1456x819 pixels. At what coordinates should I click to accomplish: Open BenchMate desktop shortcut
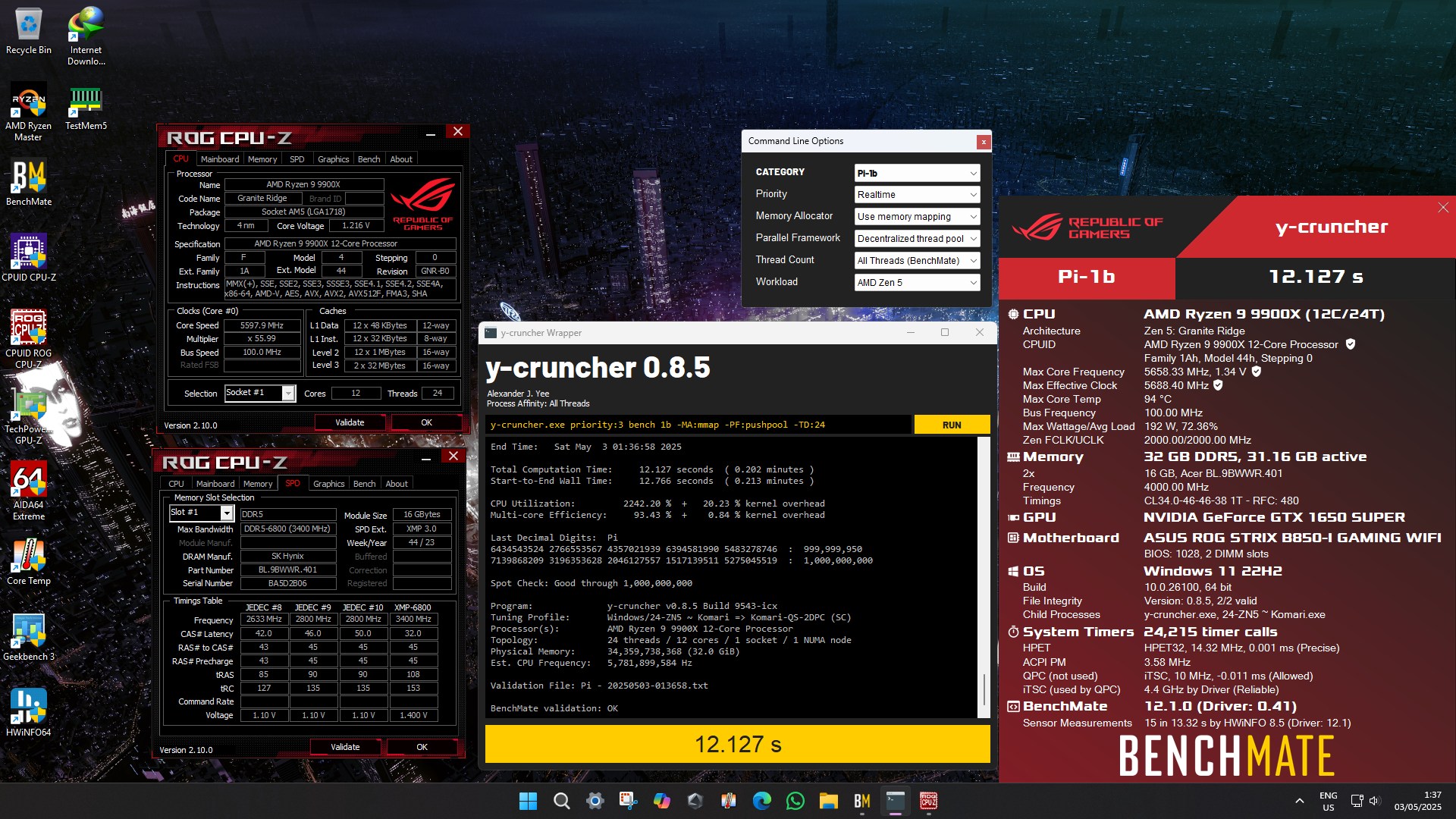click(29, 182)
